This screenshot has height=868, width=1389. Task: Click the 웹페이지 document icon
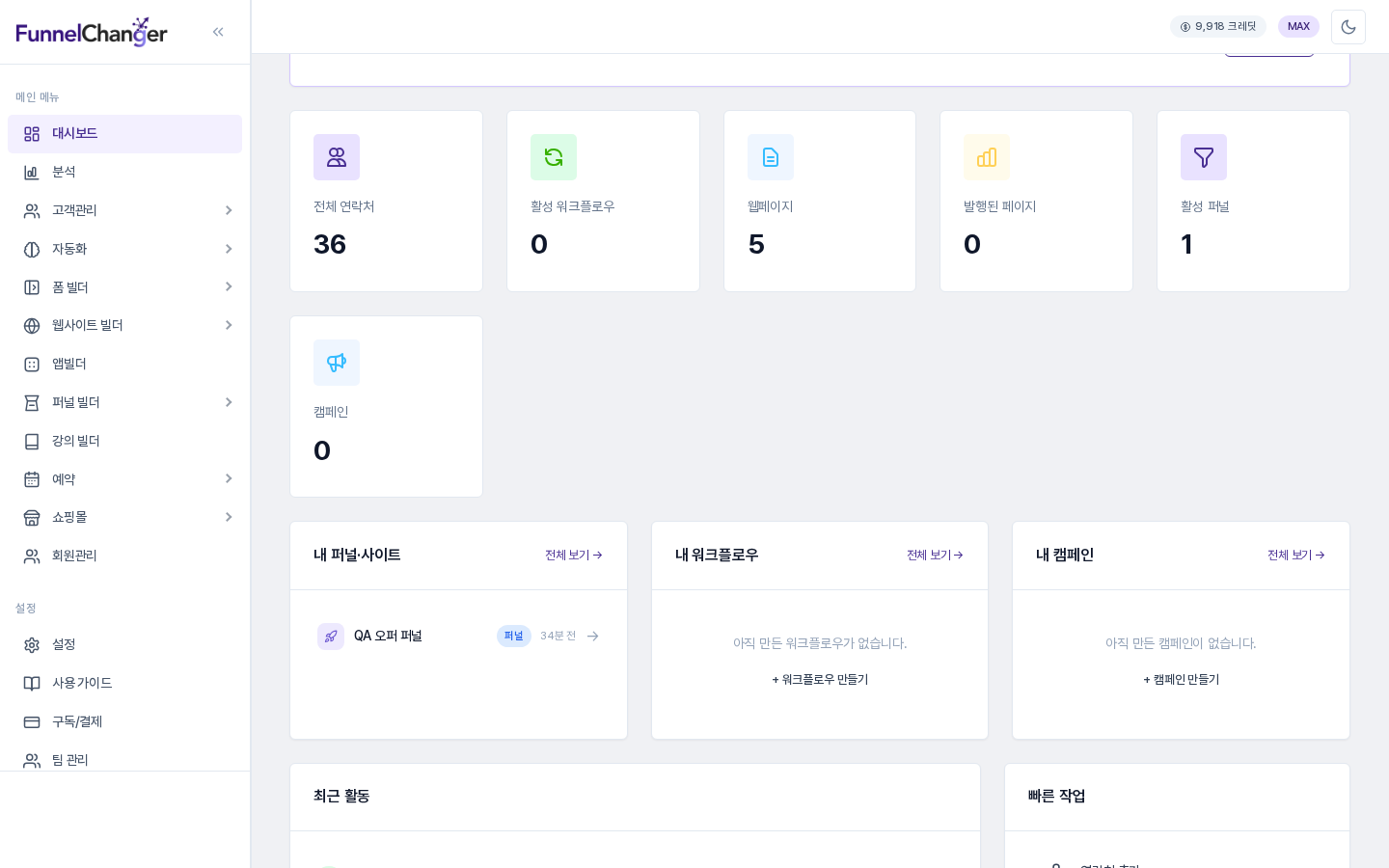click(x=771, y=157)
